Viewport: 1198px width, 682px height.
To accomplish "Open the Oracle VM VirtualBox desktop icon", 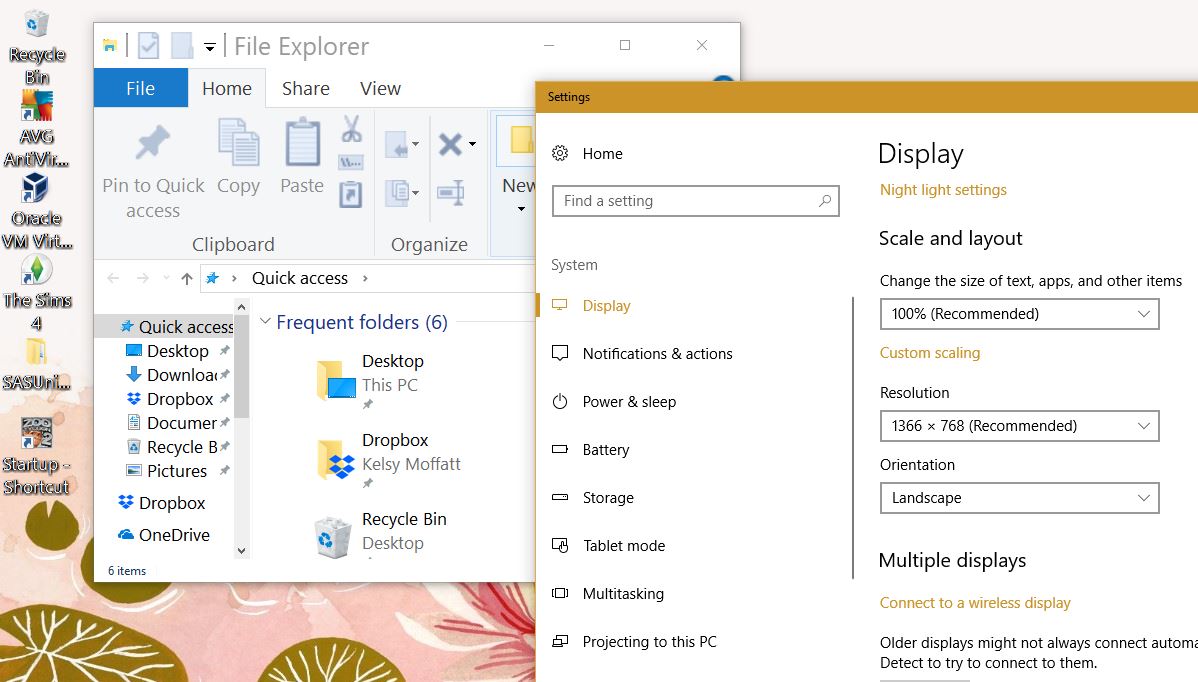I will click(x=36, y=188).
